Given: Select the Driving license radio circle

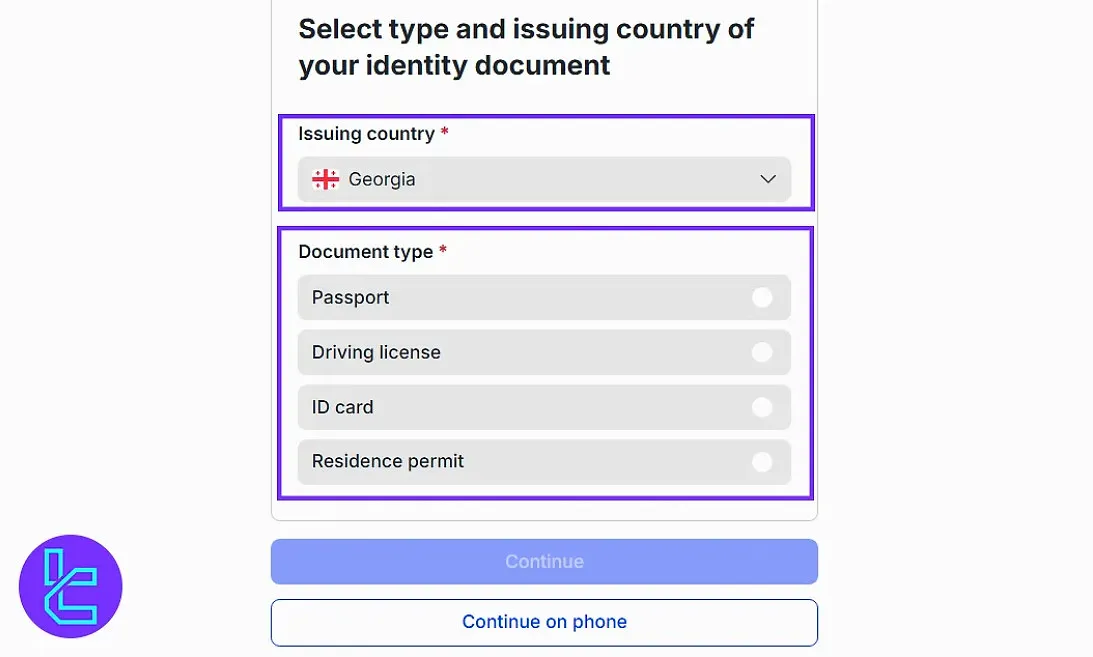Looking at the screenshot, I should click(762, 352).
